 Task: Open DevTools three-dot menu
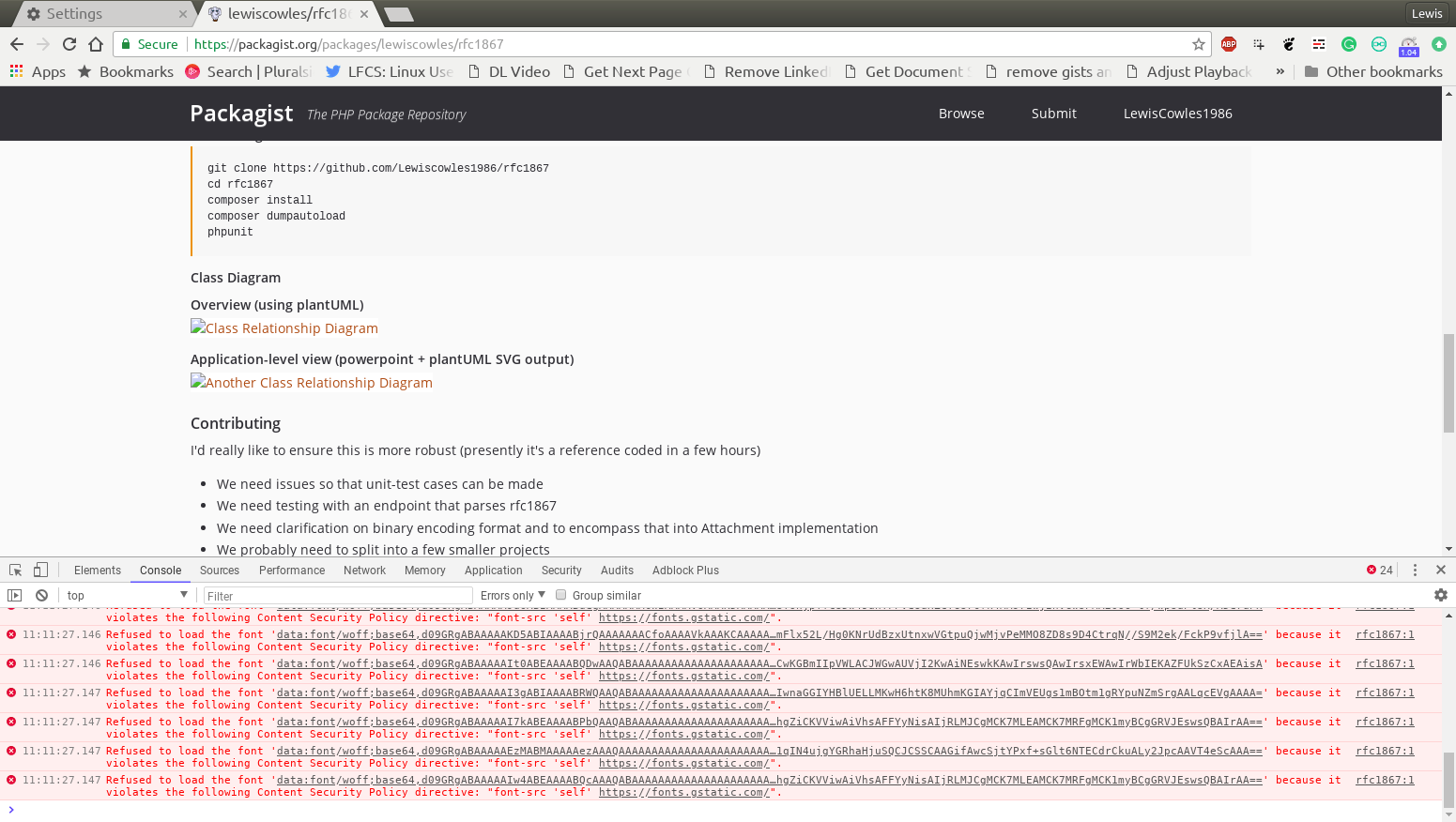1415,570
